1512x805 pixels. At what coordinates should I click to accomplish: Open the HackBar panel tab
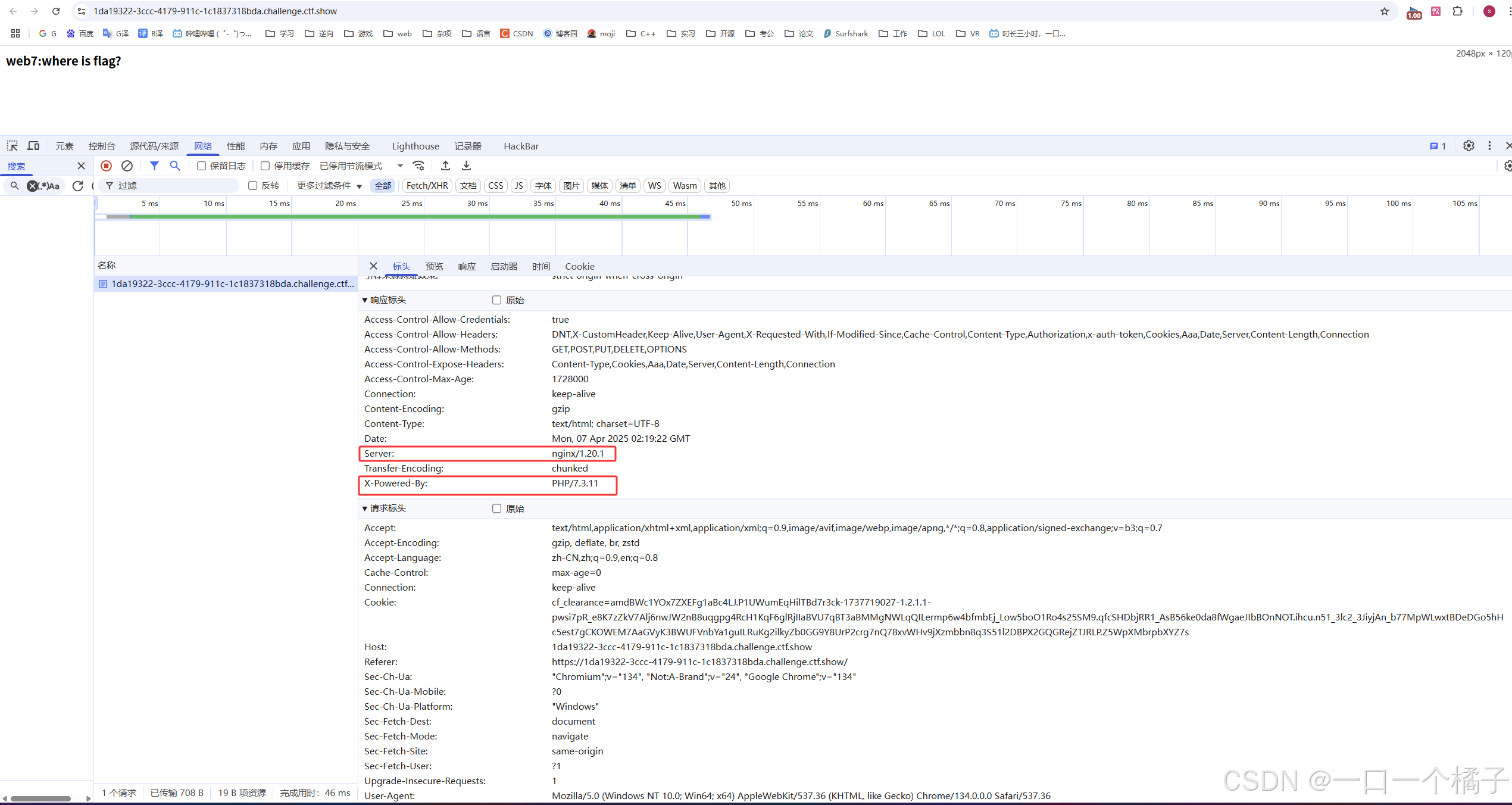click(x=521, y=146)
